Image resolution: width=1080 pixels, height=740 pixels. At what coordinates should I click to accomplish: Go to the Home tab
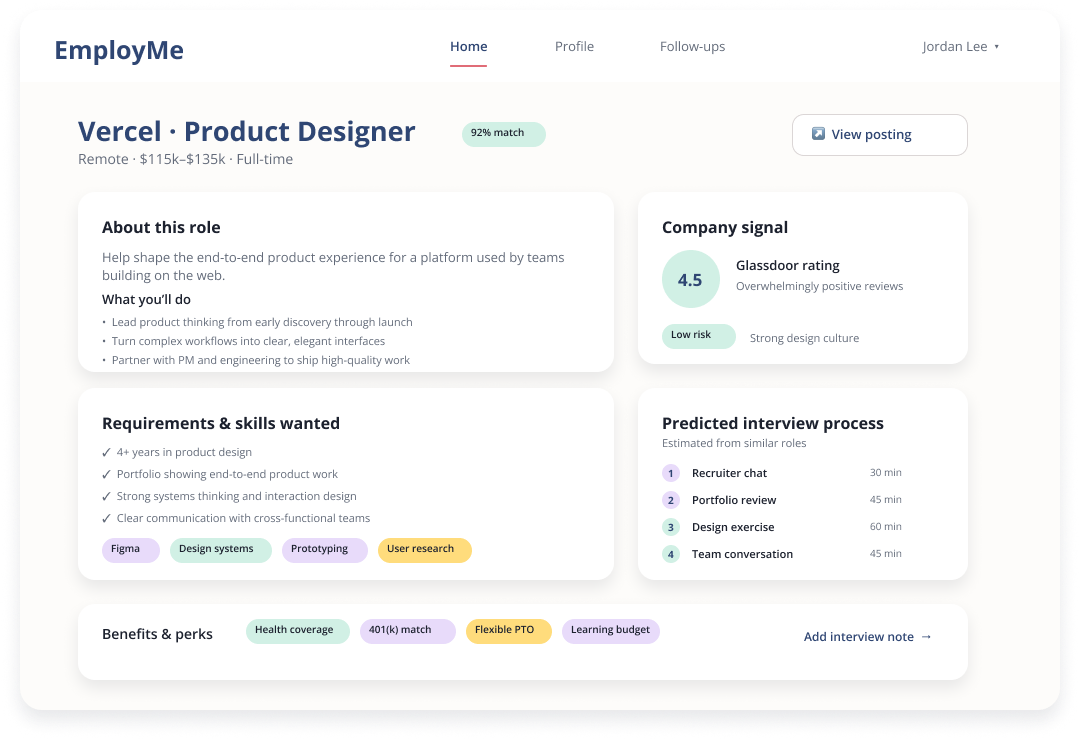click(468, 47)
